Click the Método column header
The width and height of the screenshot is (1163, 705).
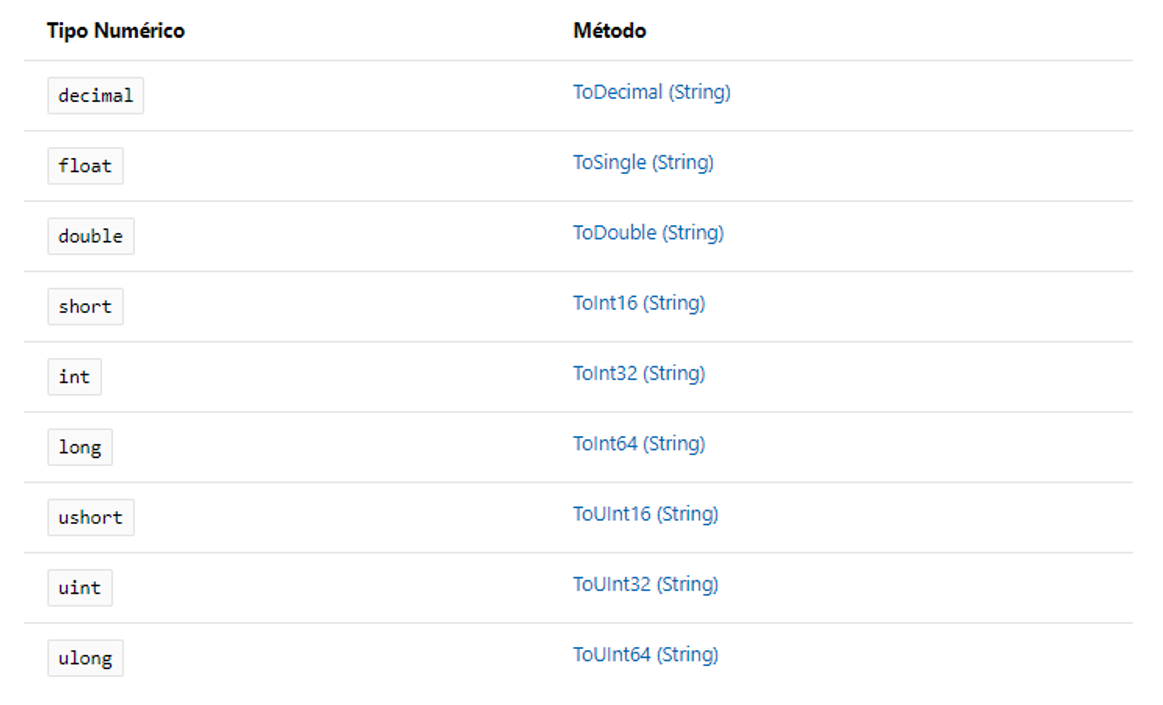click(x=609, y=31)
